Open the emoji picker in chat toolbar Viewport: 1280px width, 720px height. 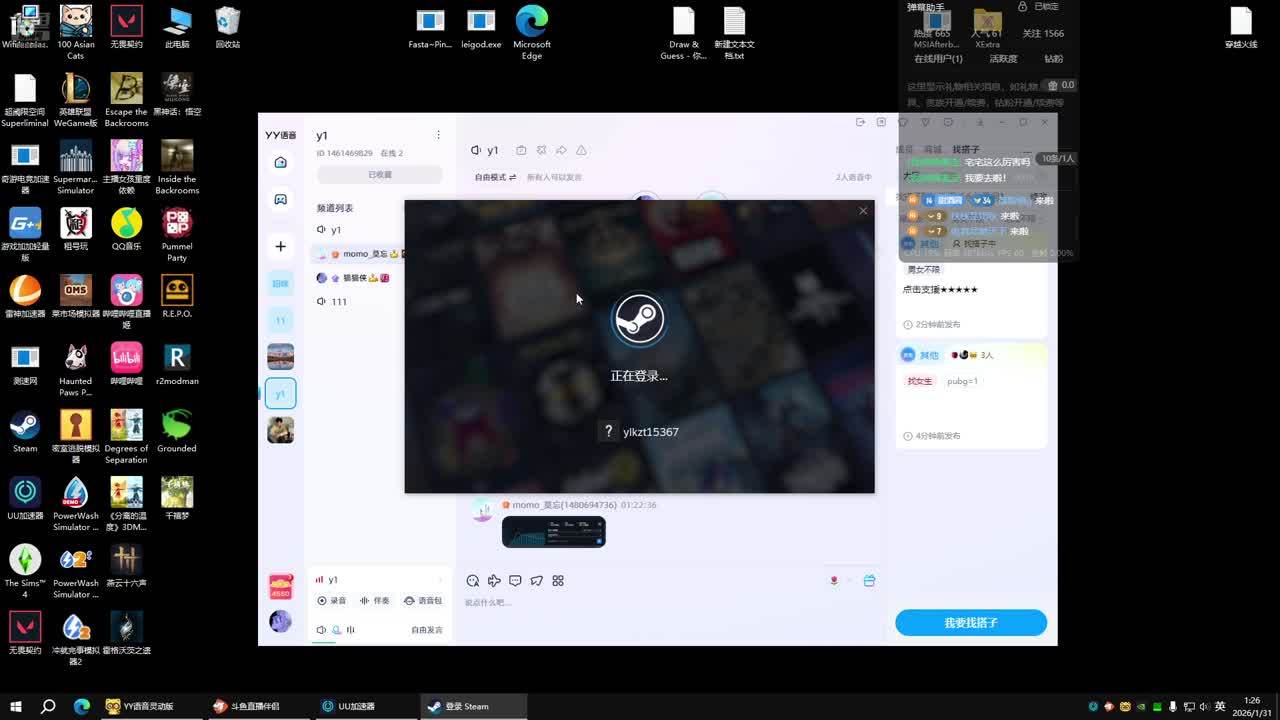point(473,581)
